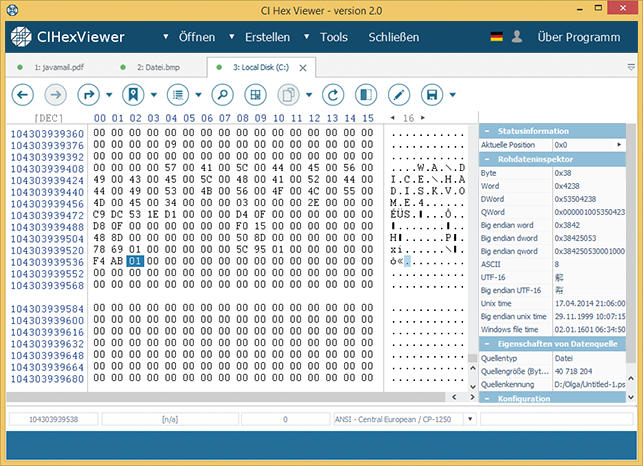Viewport: 643px width, 466px height.
Task: Click the arrow beside Aktuelle Position value
Action: click(x=619, y=145)
